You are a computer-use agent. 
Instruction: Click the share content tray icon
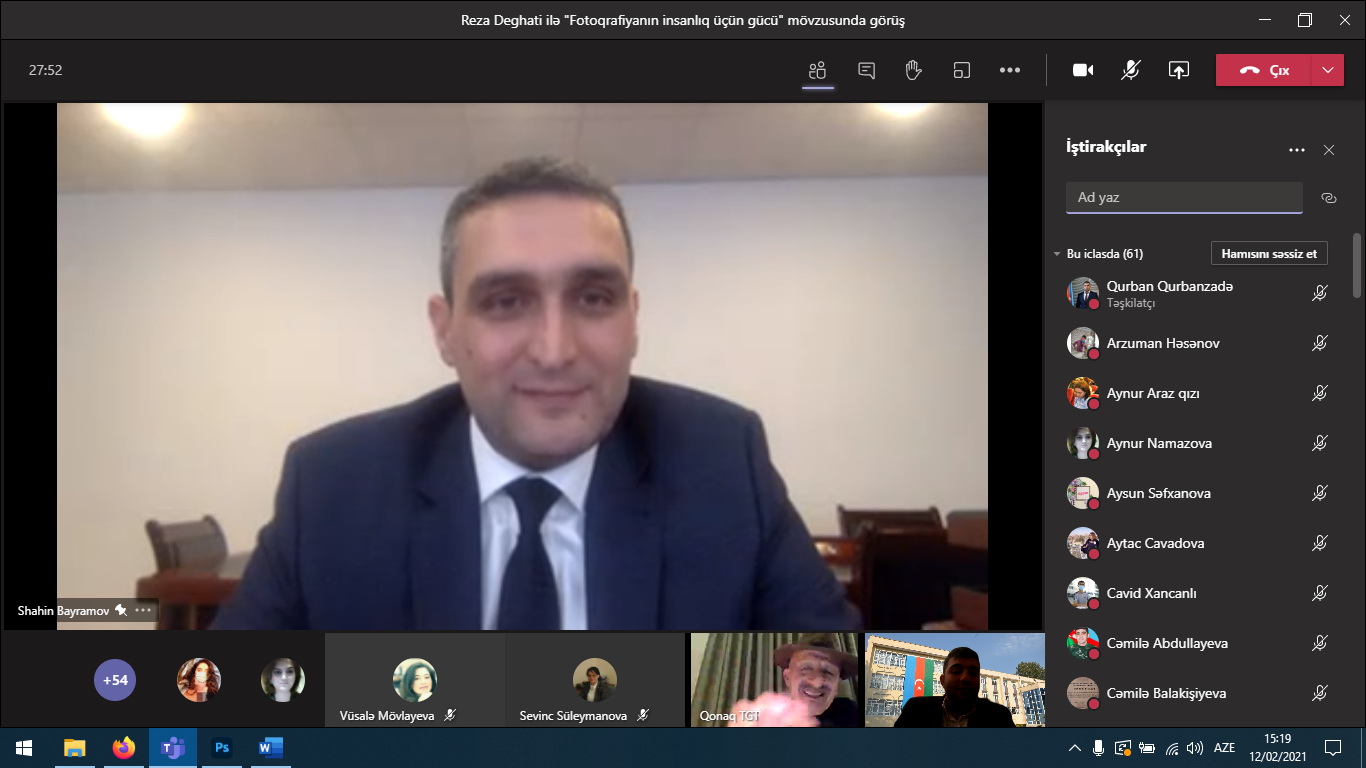[x=1179, y=70]
